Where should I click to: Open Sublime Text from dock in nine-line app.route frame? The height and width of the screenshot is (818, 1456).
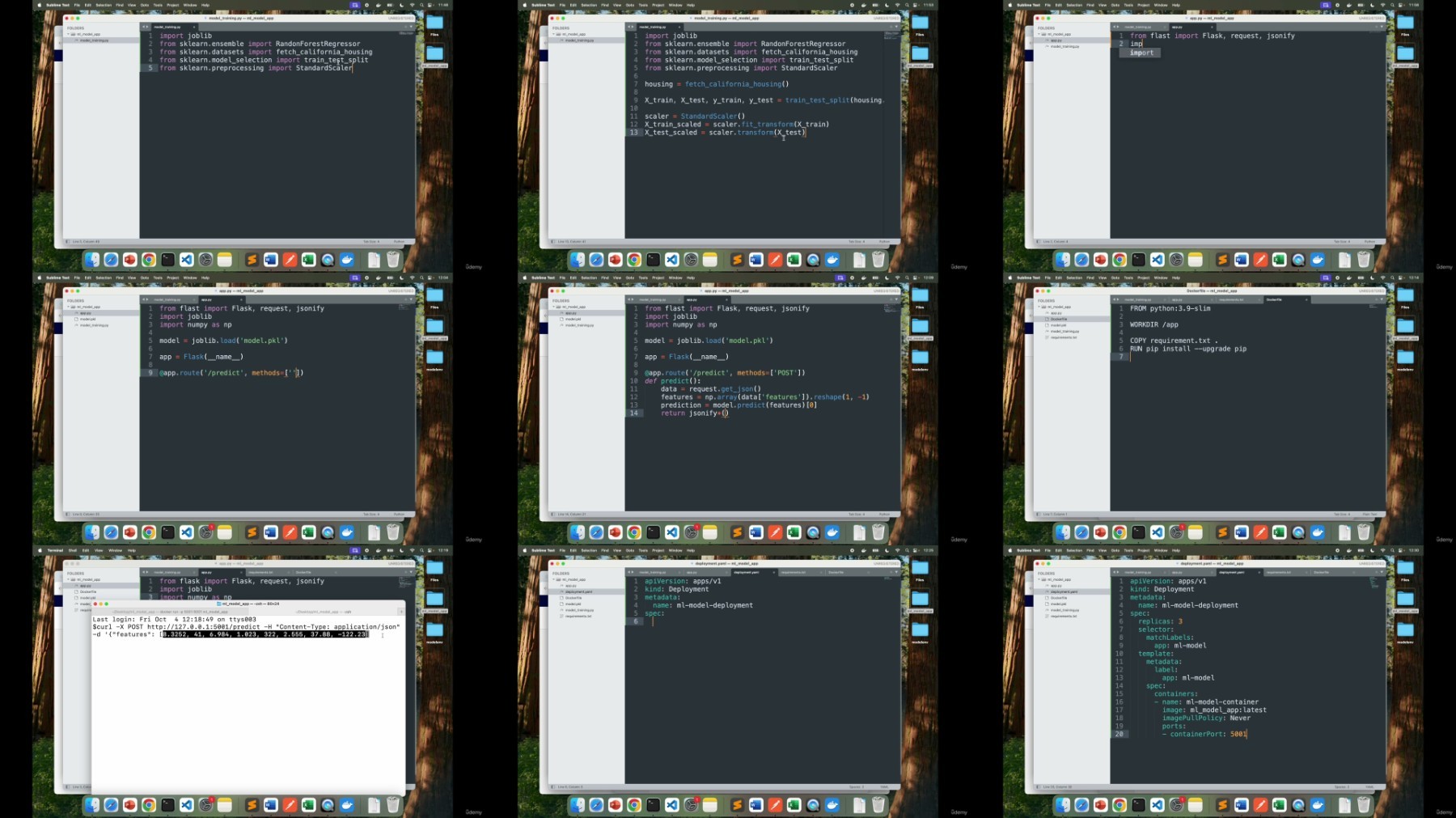252,532
